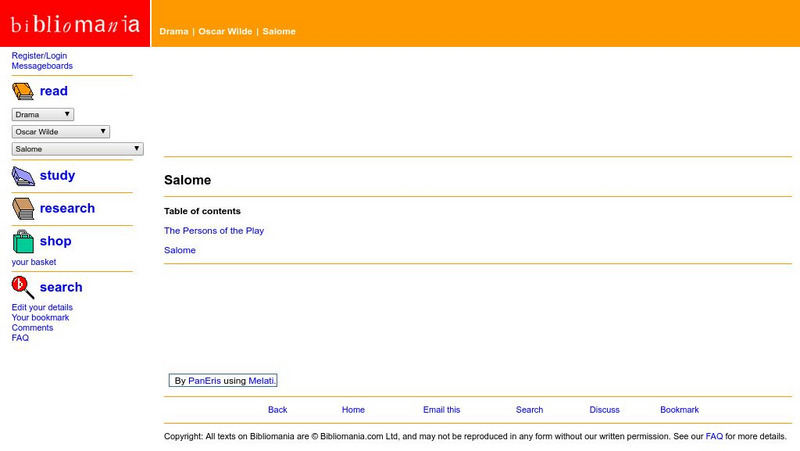
Task: Click the Salome page heading
Action: (x=187, y=180)
